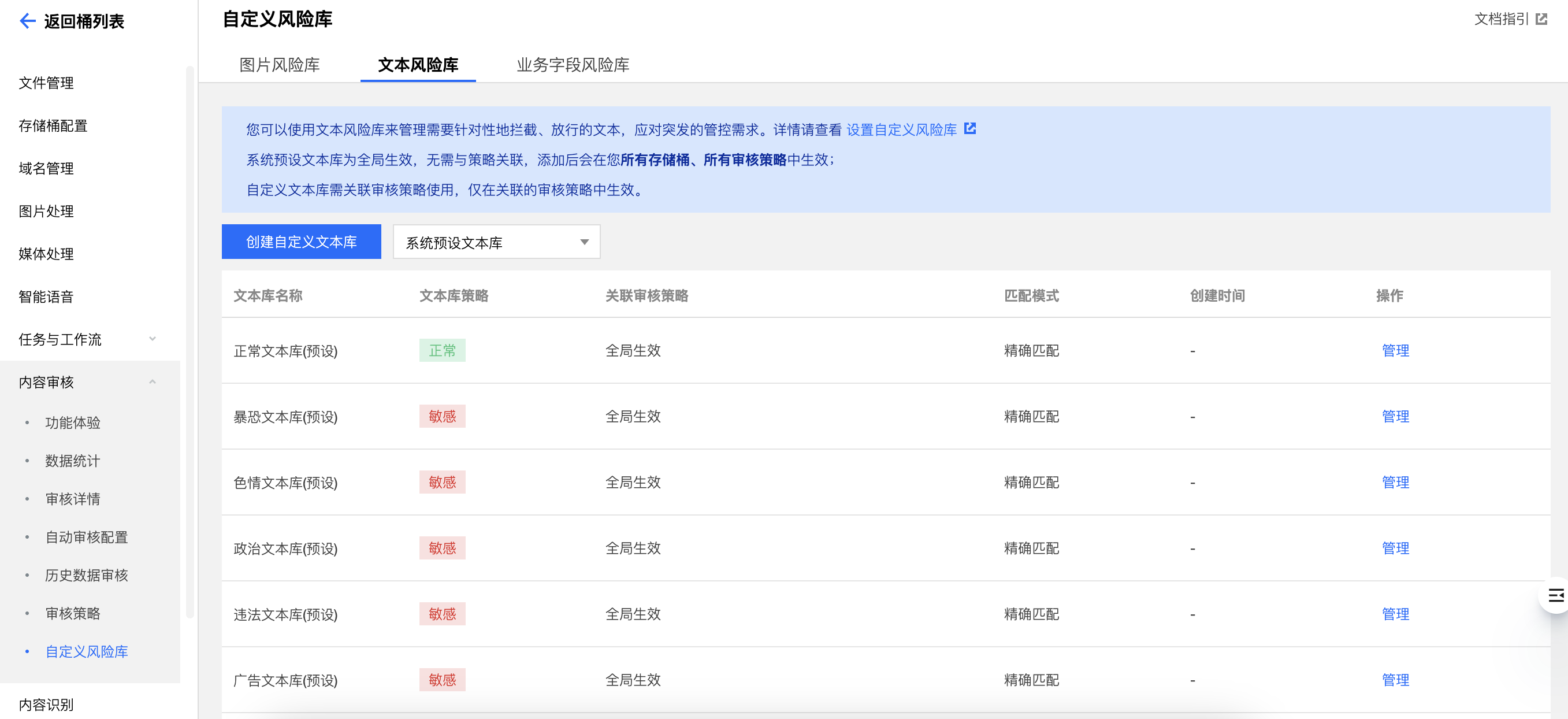This screenshot has height=719, width=1568.
Task: Click 管理 for 广告文本库(预设)
Action: pyautogui.click(x=1395, y=680)
